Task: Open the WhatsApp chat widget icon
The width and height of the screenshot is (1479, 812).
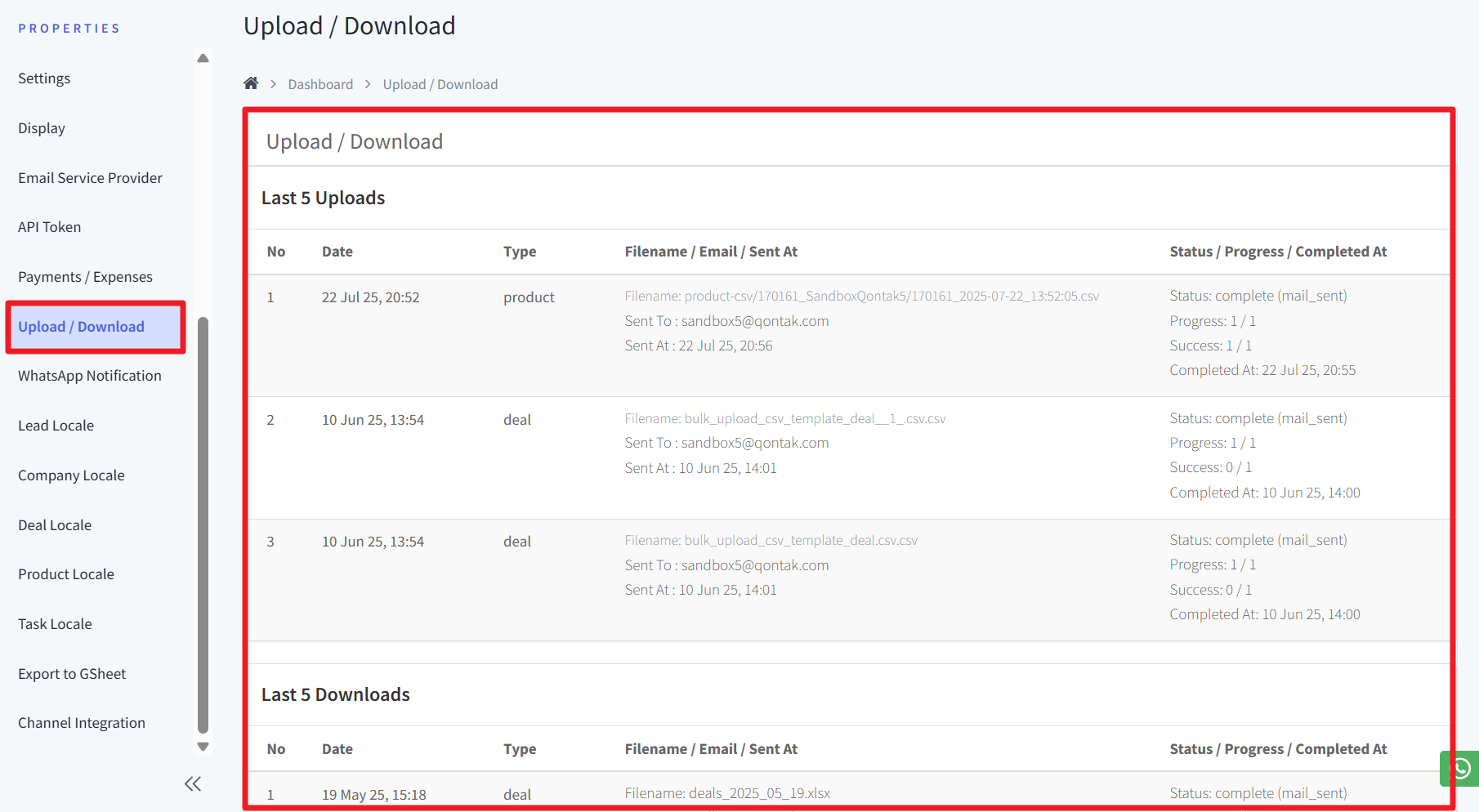Action: 1460,769
